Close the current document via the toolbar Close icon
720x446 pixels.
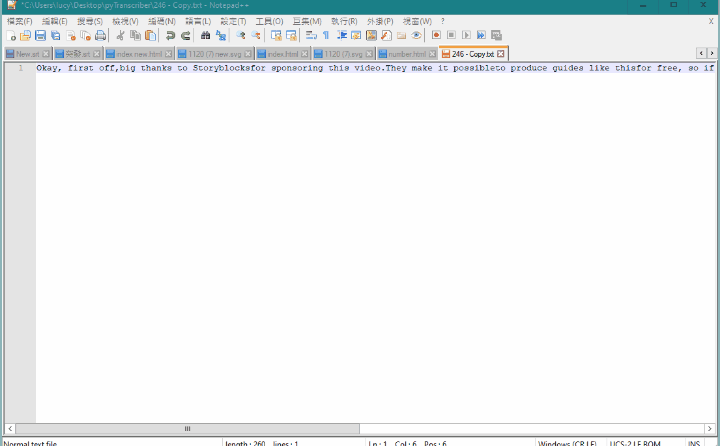pos(71,35)
